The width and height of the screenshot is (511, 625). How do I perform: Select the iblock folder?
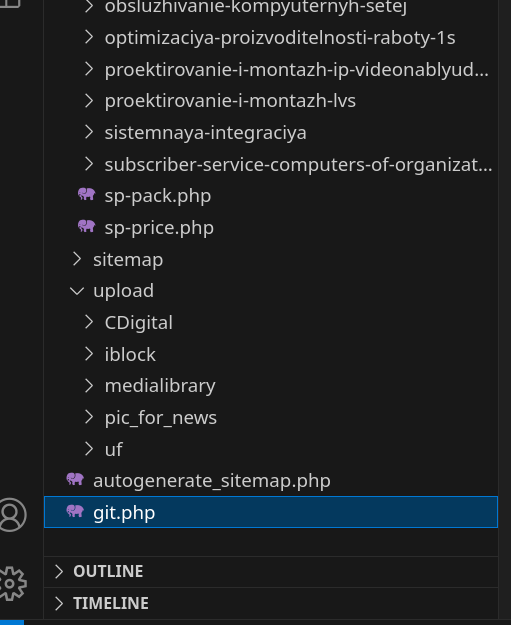click(130, 354)
